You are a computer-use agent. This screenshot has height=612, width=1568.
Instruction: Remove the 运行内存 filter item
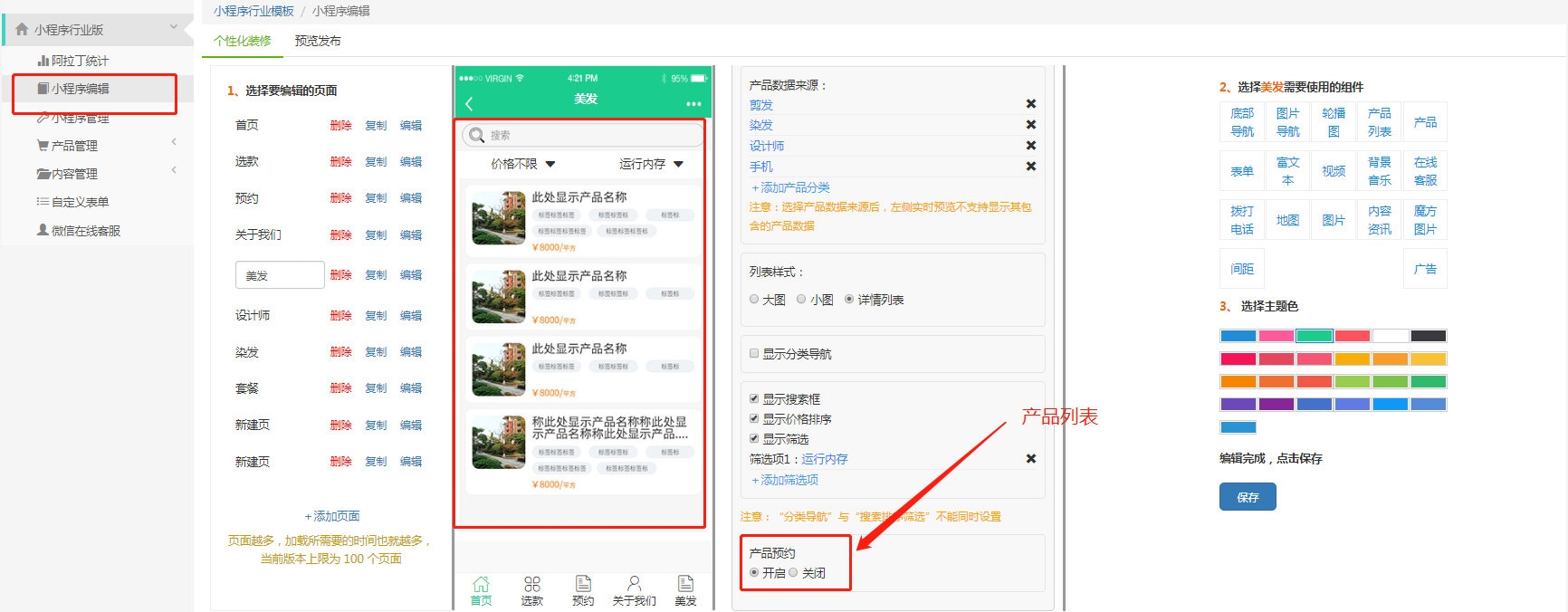[1030, 459]
